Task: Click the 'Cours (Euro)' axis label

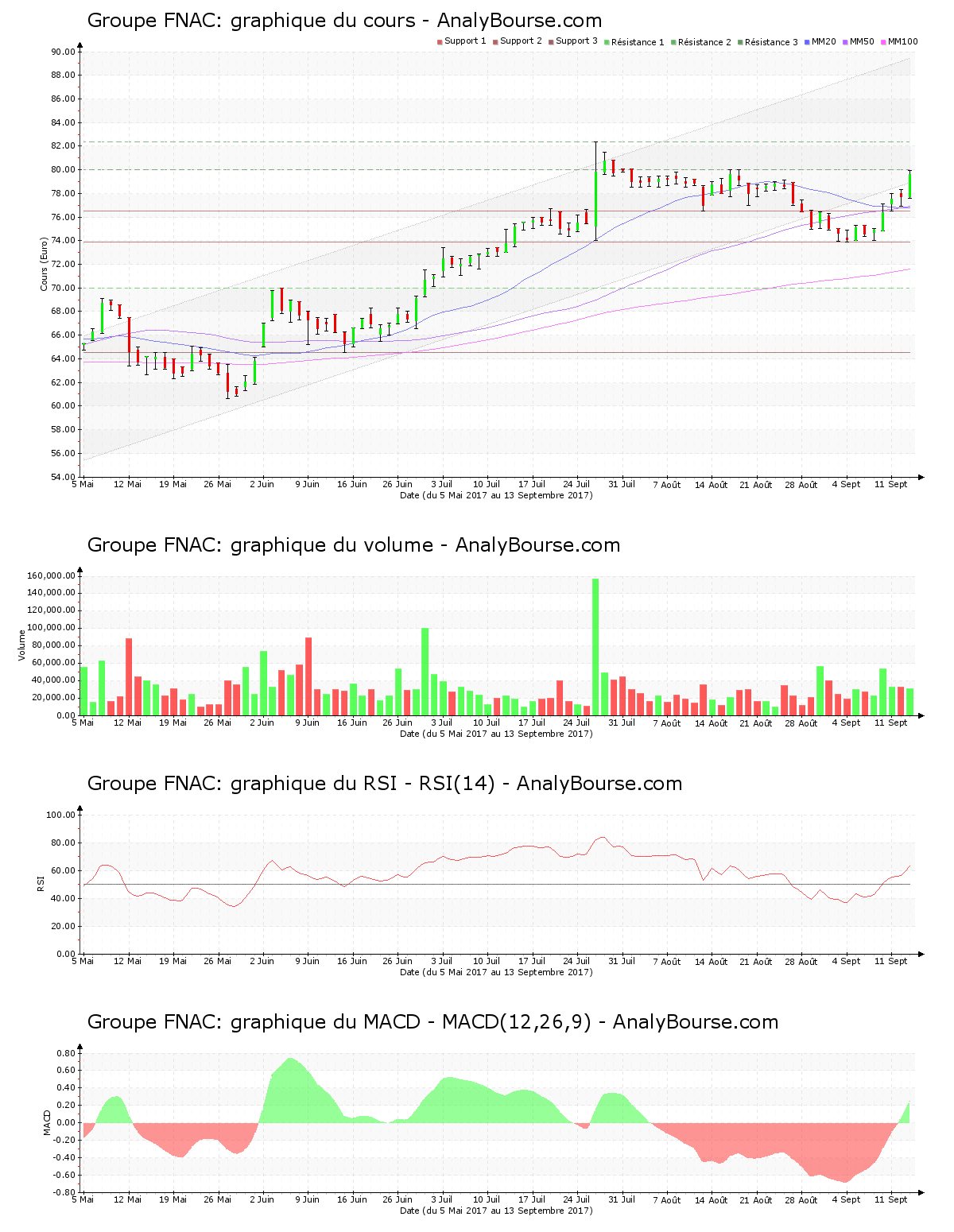Action: [x=45, y=264]
